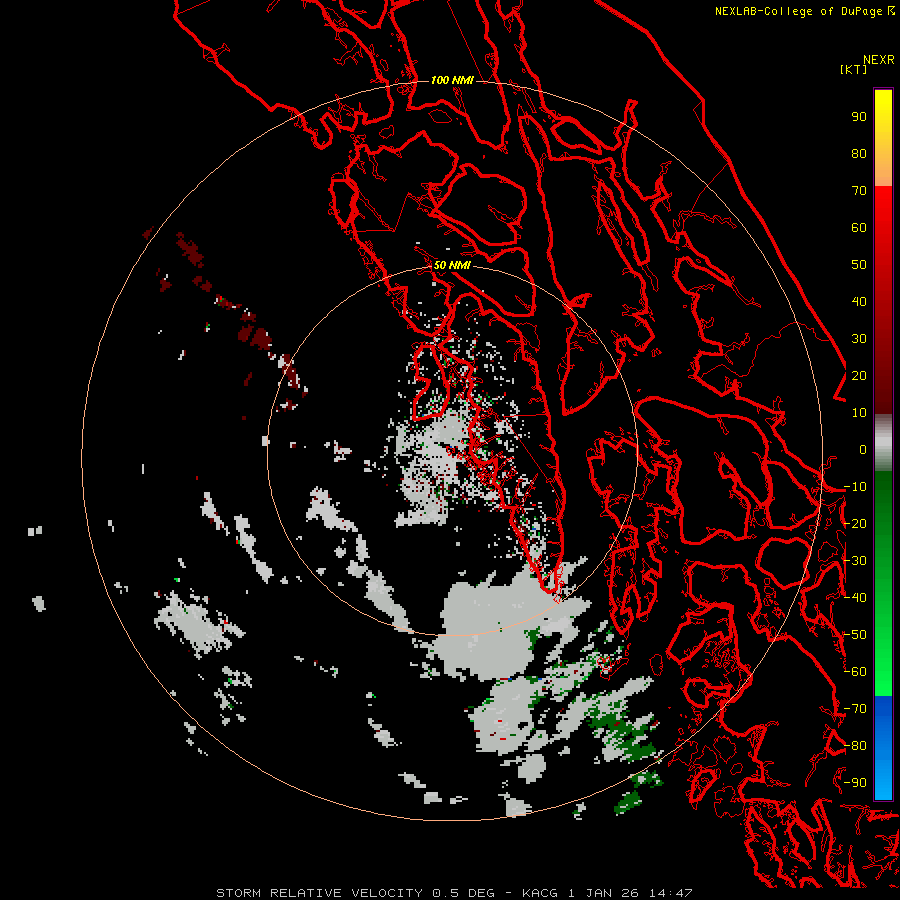Click the 100 NMI range ring label

452,80
